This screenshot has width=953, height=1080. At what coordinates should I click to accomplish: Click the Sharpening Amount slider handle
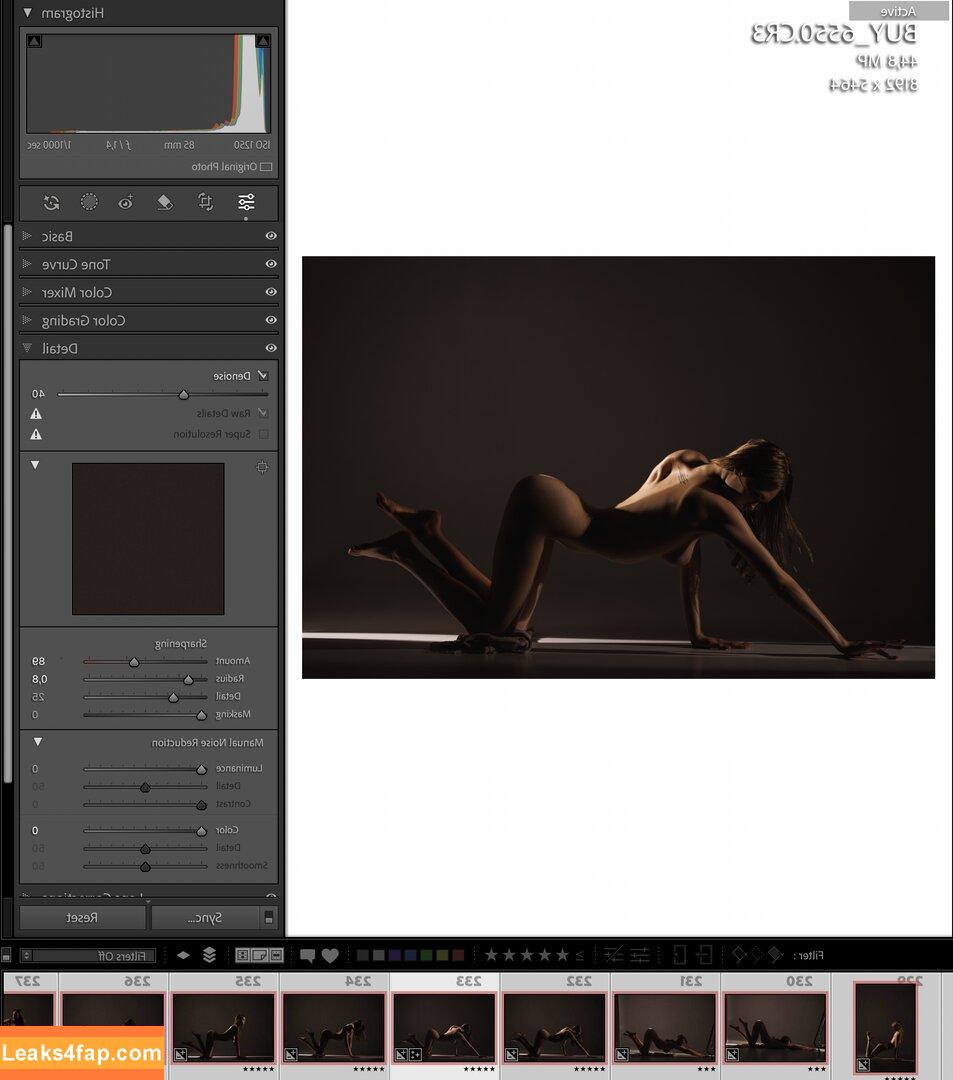click(x=134, y=662)
